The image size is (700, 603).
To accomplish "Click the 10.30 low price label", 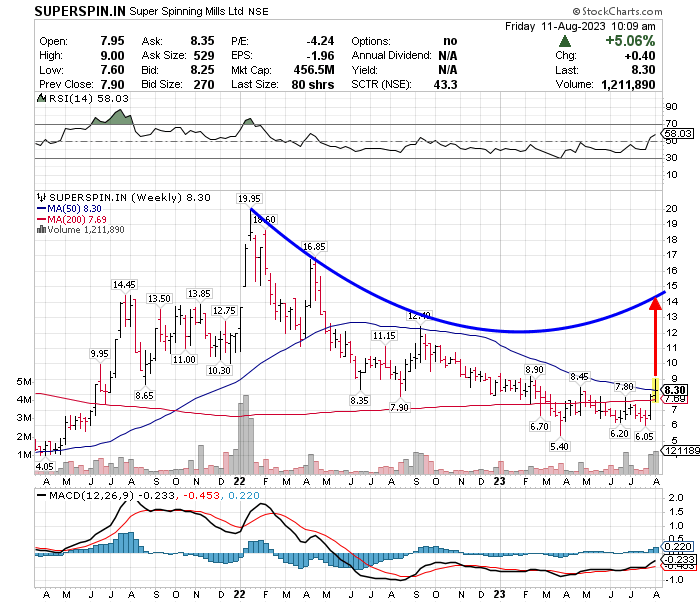I will pyautogui.click(x=219, y=370).
